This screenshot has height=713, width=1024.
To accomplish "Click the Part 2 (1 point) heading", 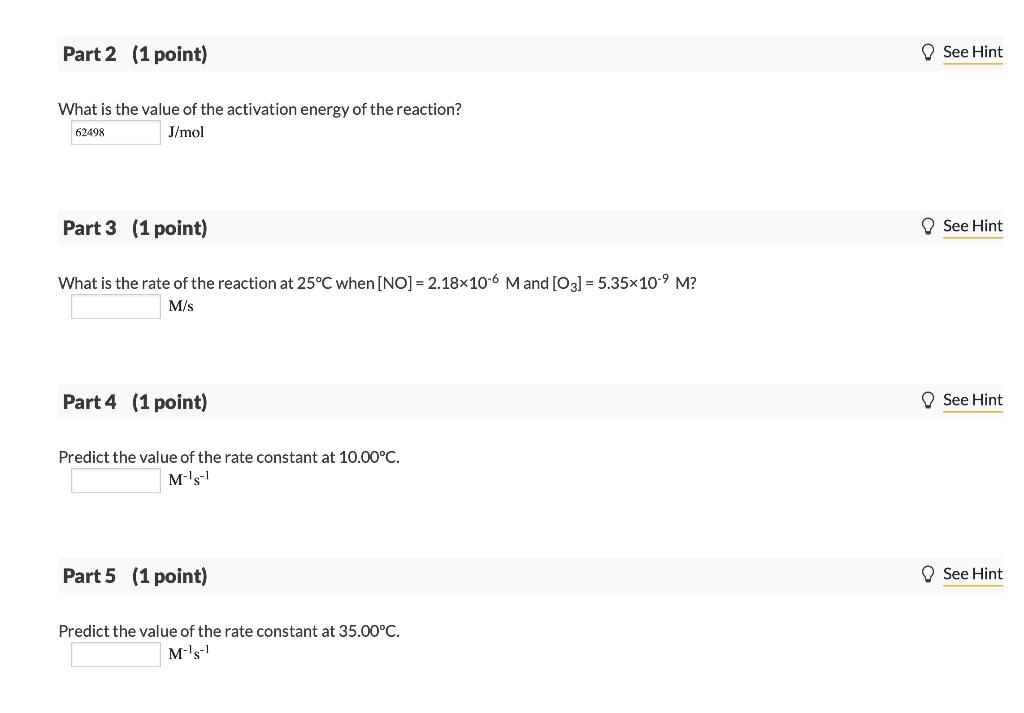I will (135, 54).
